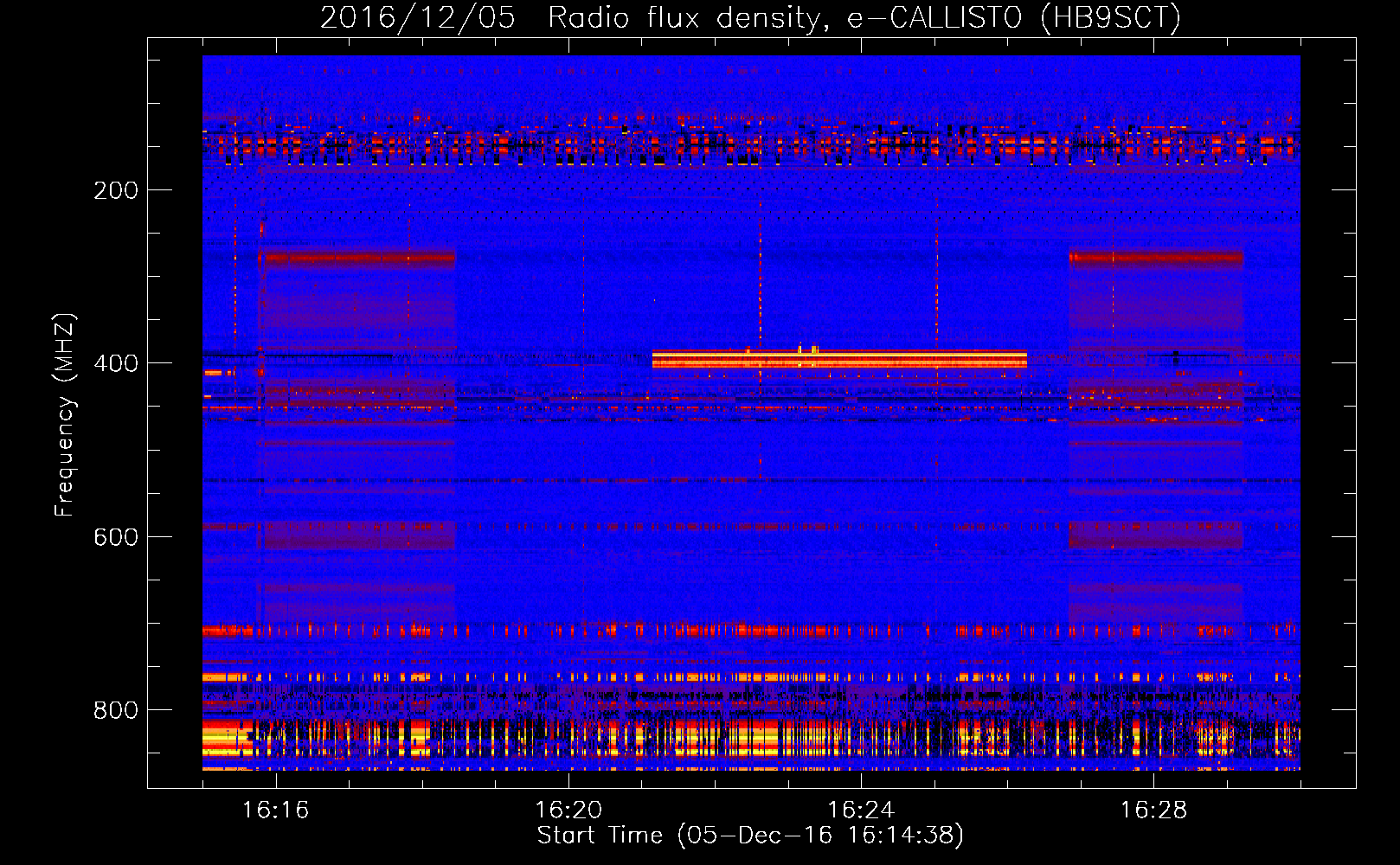Image resolution: width=1400 pixels, height=865 pixels.
Task: Click the 'Start Time (05-Dec-16 16:14:38)' label
Action: tap(750, 836)
